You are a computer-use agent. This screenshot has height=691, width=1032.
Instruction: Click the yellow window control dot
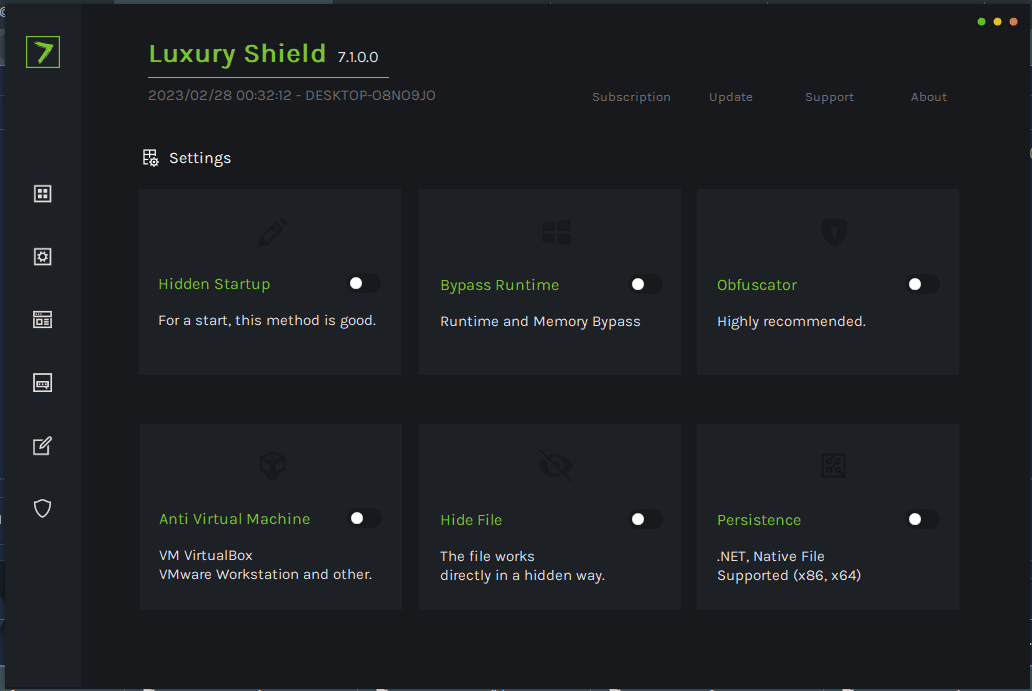point(997,22)
